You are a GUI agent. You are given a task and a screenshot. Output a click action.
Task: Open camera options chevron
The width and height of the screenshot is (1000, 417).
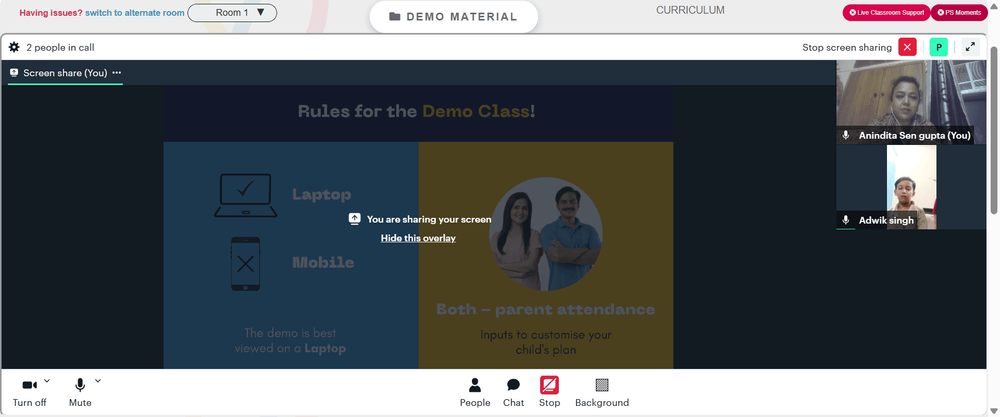(47, 381)
